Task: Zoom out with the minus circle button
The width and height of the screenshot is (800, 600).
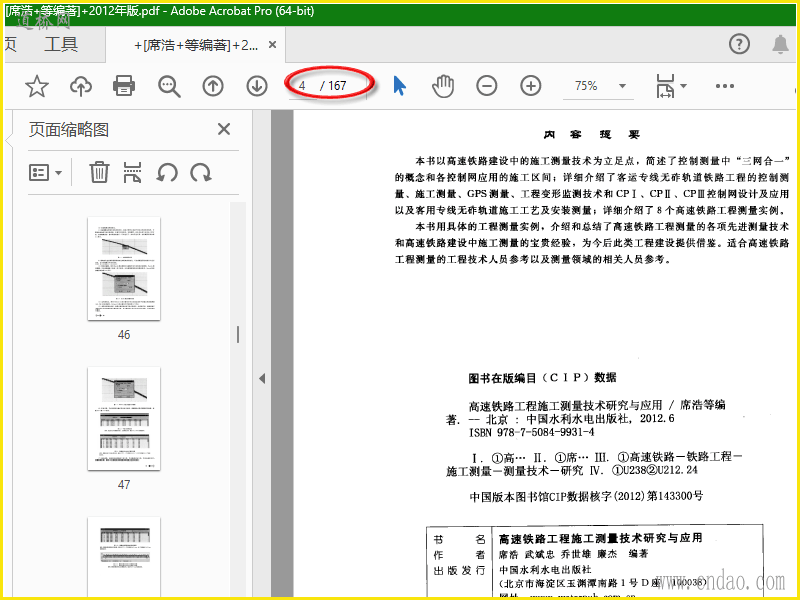Action: (486, 86)
